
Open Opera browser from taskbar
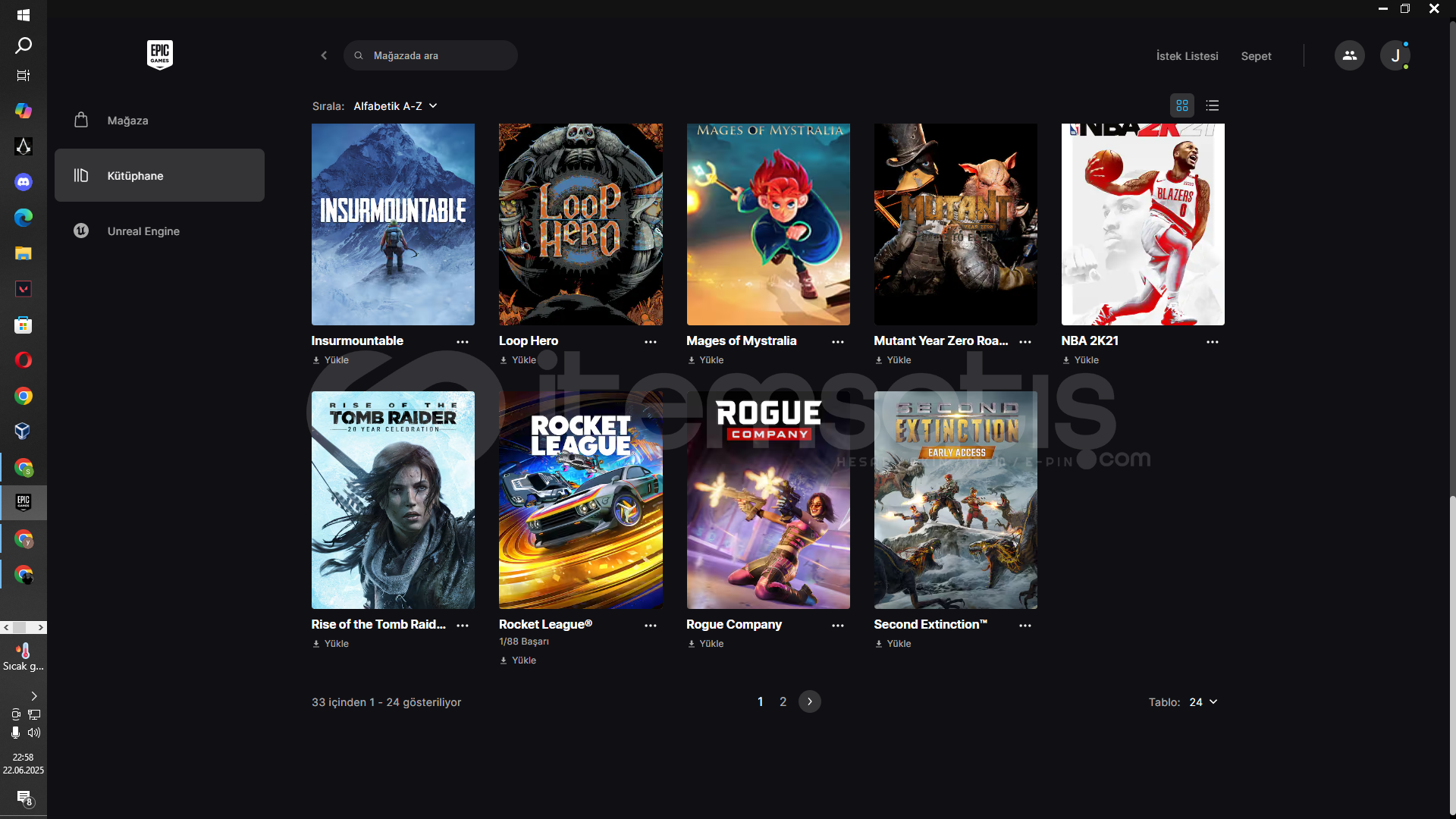tap(24, 360)
